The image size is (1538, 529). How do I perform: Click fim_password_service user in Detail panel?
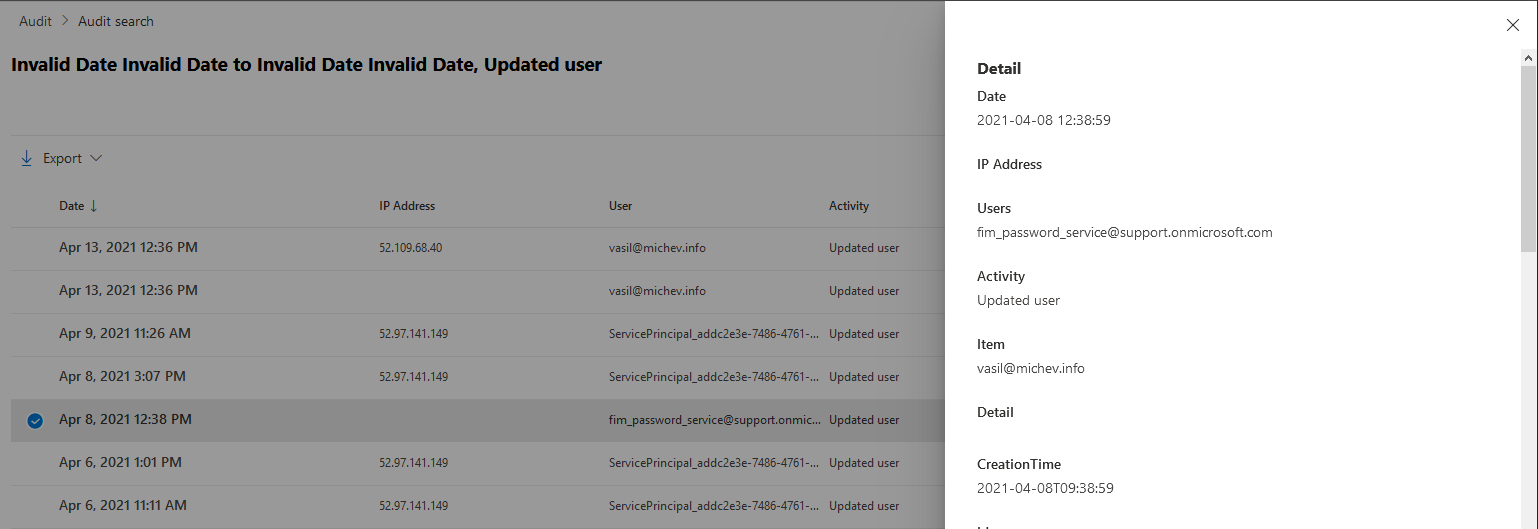click(x=1124, y=232)
